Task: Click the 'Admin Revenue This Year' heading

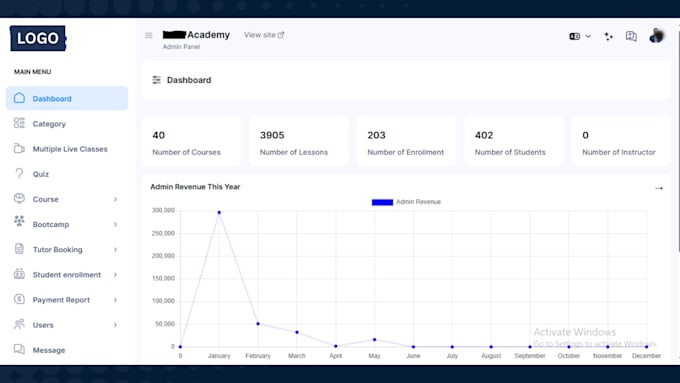Action: pos(195,187)
